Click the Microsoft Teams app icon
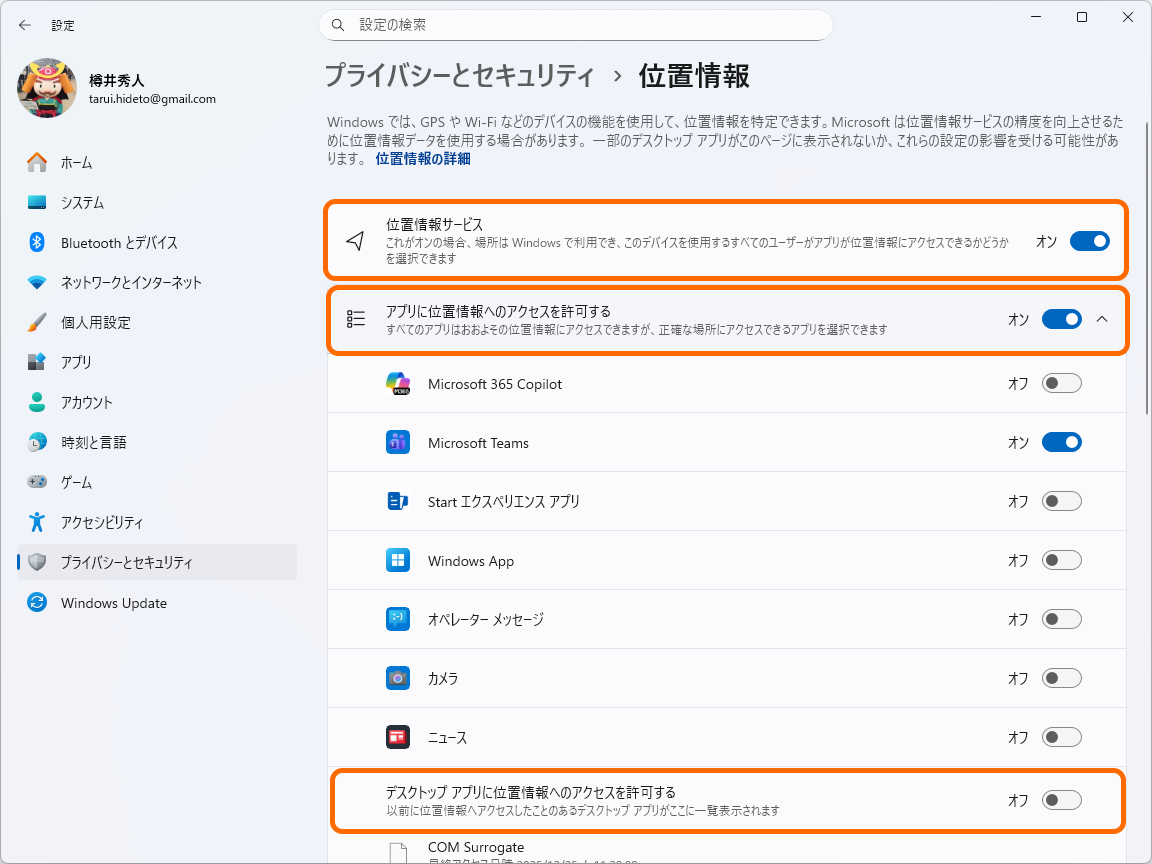Screen dimensions: 1152x864 (x=397, y=441)
